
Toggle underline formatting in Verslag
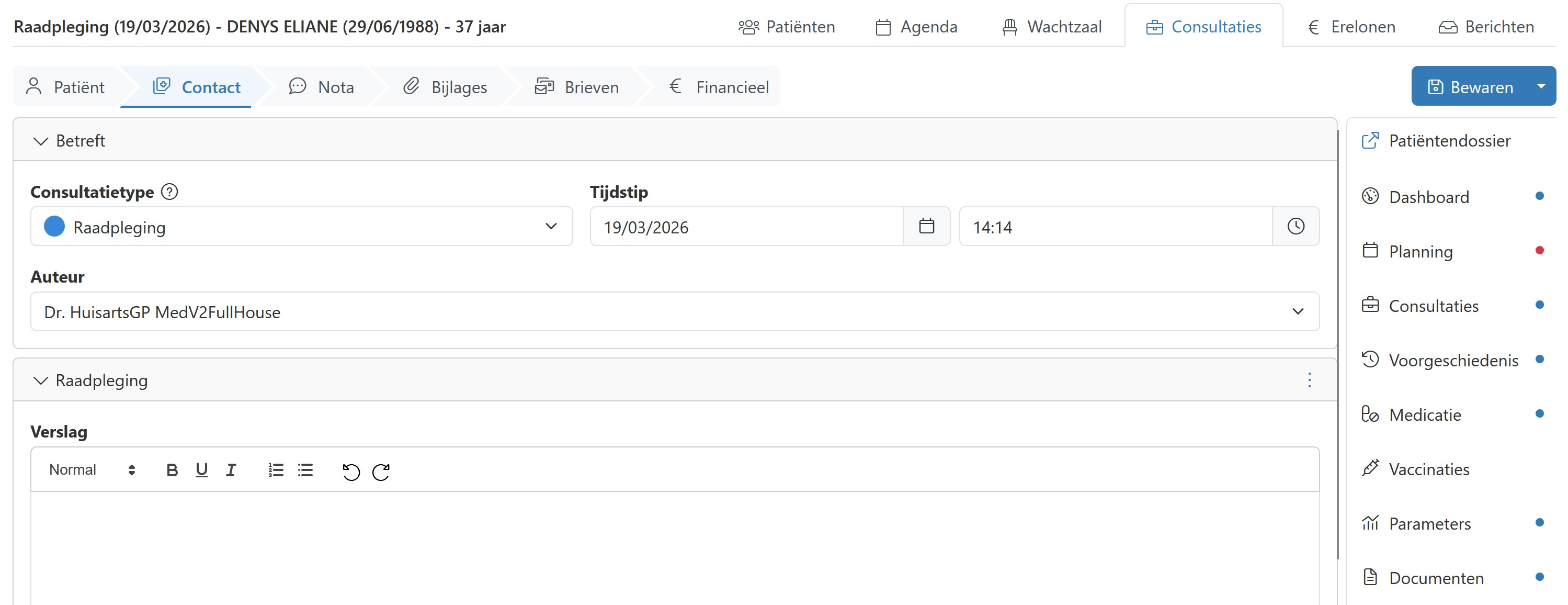tap(201, 470)
